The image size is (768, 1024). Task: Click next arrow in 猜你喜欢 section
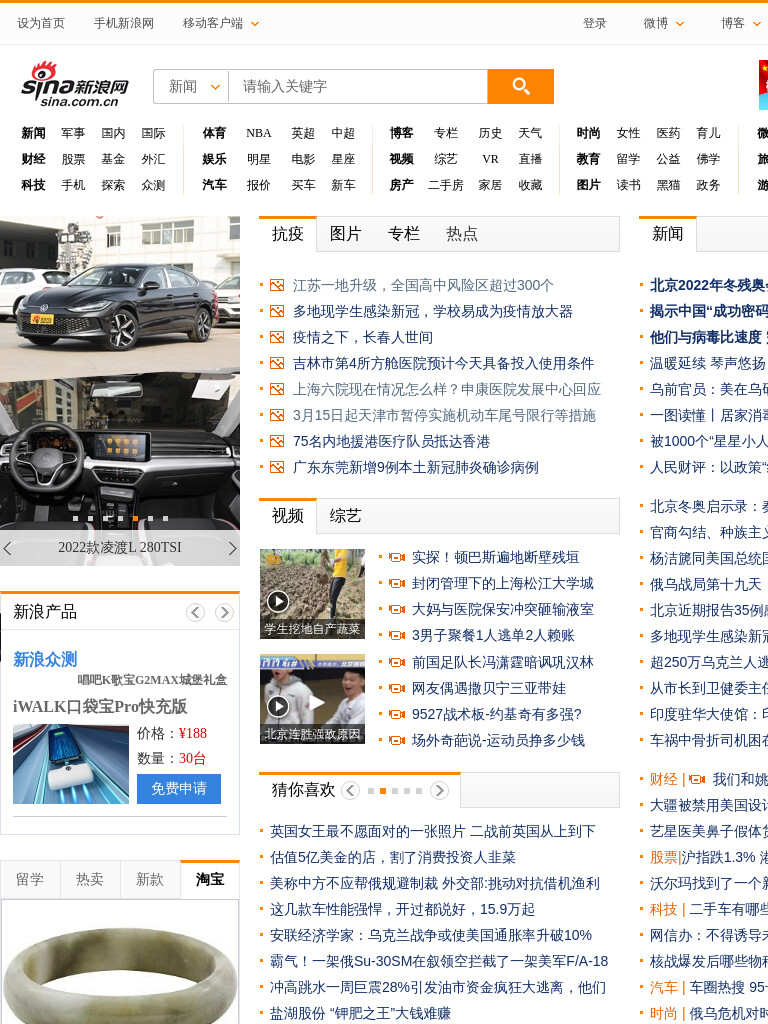coord(440,791)
